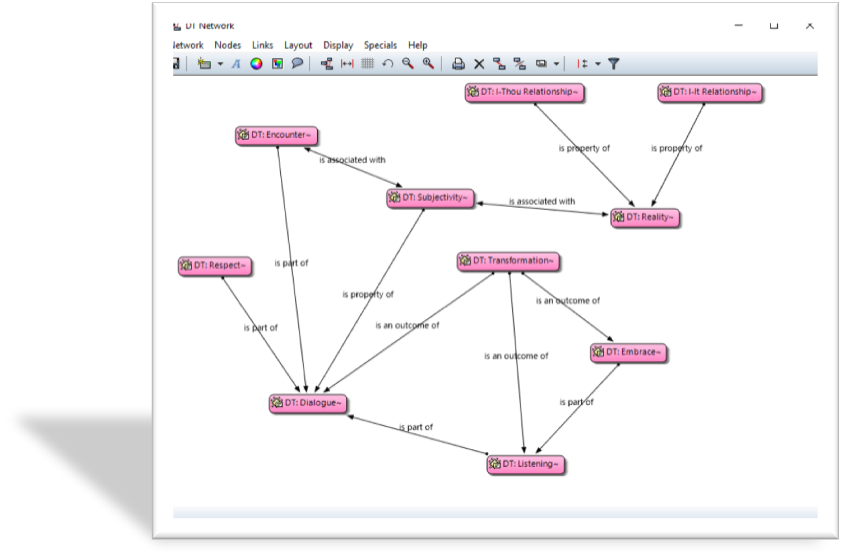Screen dimensions: 841x555
Task: Open the Nodes menu
Action: coord(227,45)
